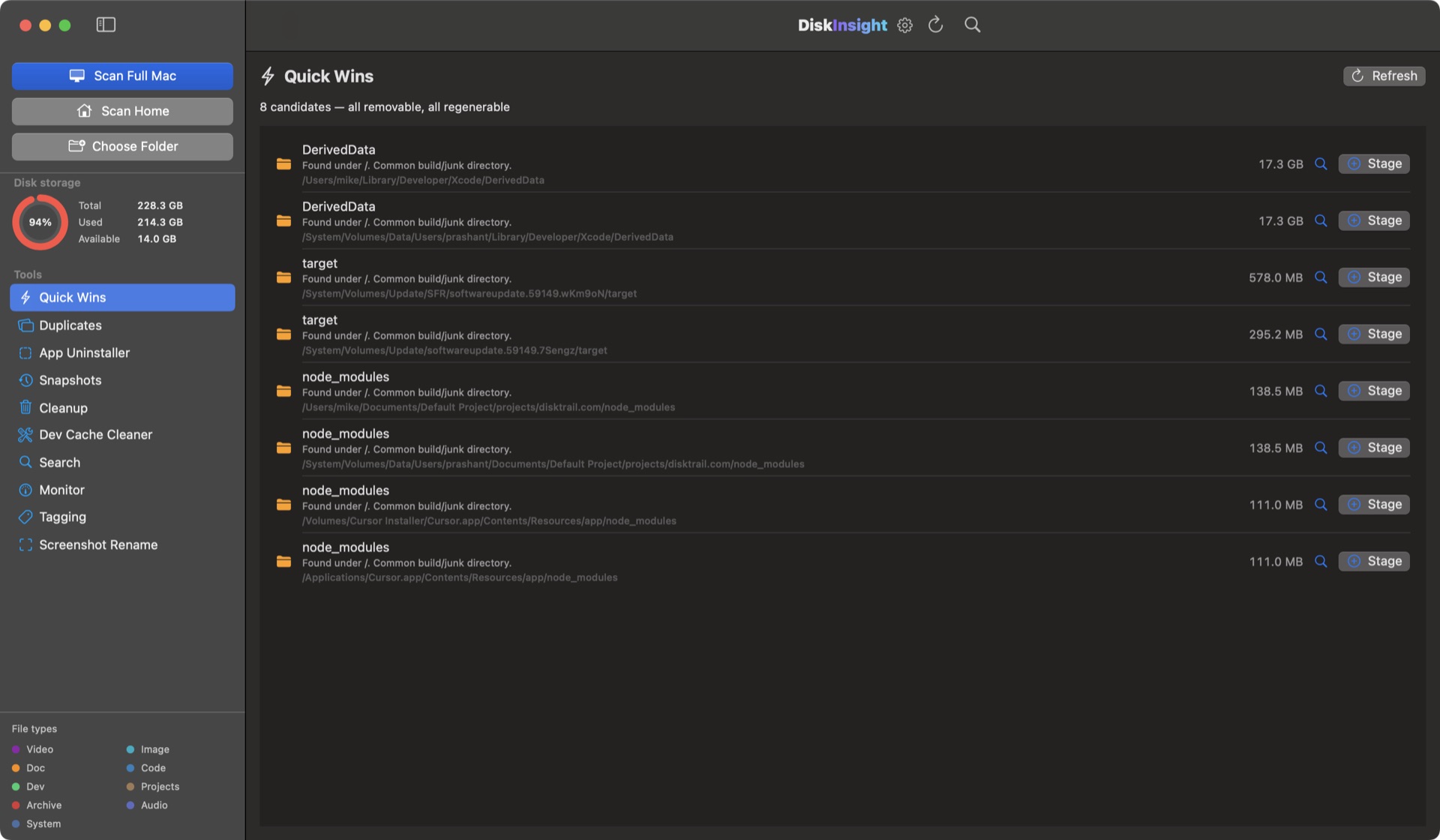Reveal 578.0 MB target with magnifier icon

(x=1321, y=277)
